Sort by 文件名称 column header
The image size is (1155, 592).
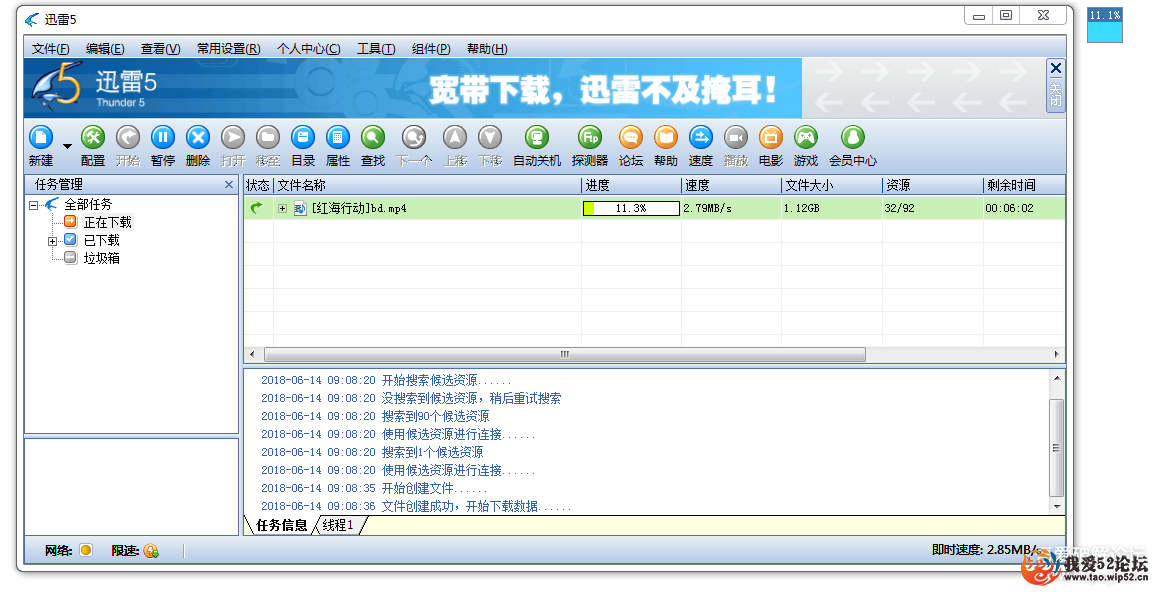[x=427, y=185]
